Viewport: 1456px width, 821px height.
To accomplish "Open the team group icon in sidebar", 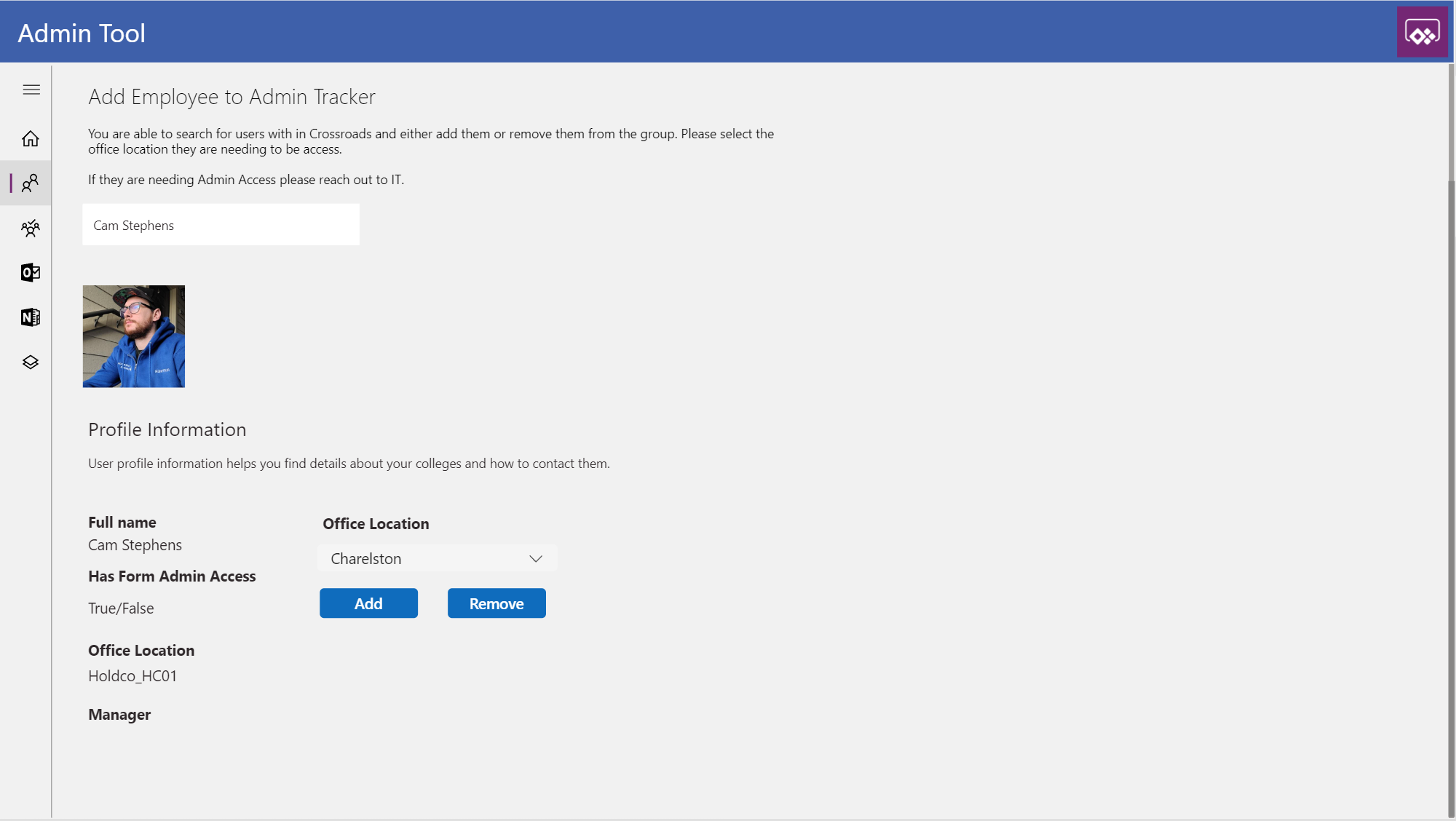I will [31, 229].
